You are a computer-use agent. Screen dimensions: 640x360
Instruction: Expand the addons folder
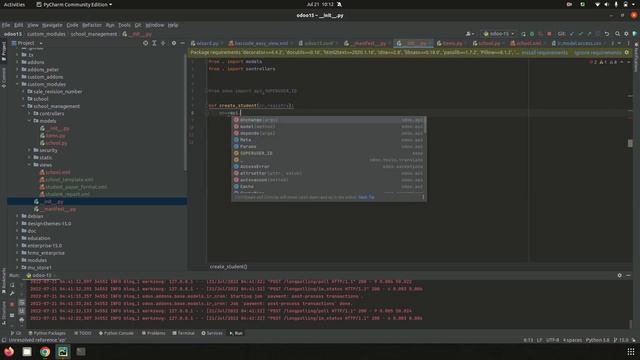point(18,62)
